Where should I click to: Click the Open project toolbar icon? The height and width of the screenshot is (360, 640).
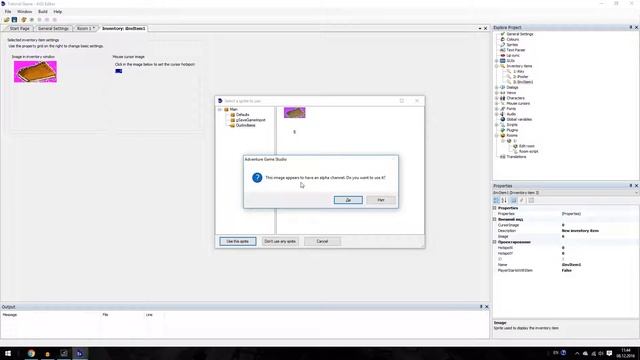click(x=7, y=20)
